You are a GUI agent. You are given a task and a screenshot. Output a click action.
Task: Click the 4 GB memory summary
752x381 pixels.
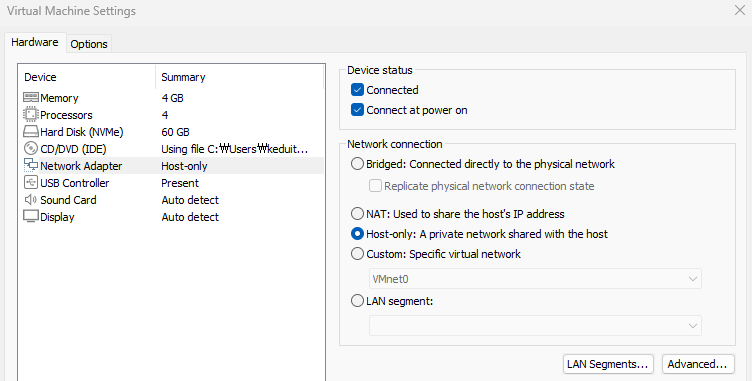click(x=173, y=98)
